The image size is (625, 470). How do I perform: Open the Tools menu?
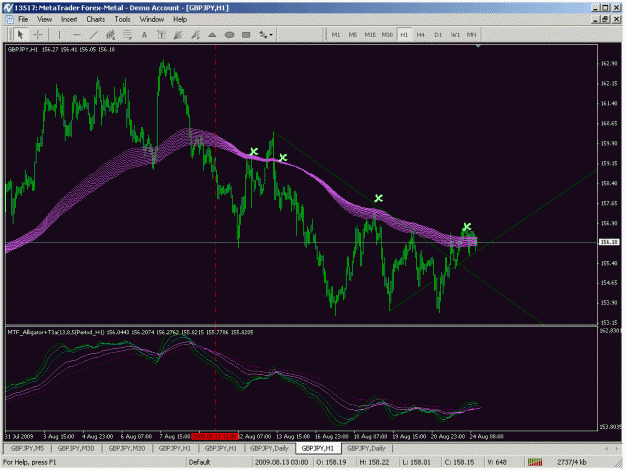(x=122, y=19)
